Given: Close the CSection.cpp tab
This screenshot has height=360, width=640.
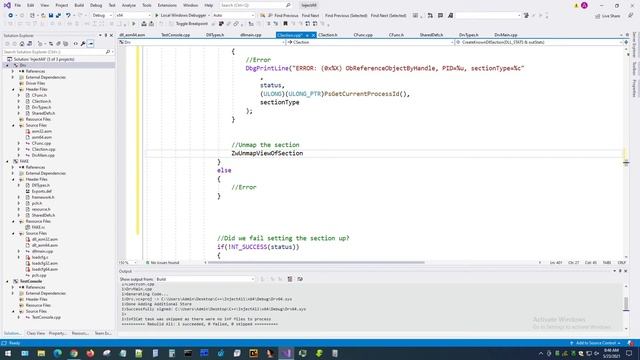Looking at the screenshot, I should [x=313, y=36].
